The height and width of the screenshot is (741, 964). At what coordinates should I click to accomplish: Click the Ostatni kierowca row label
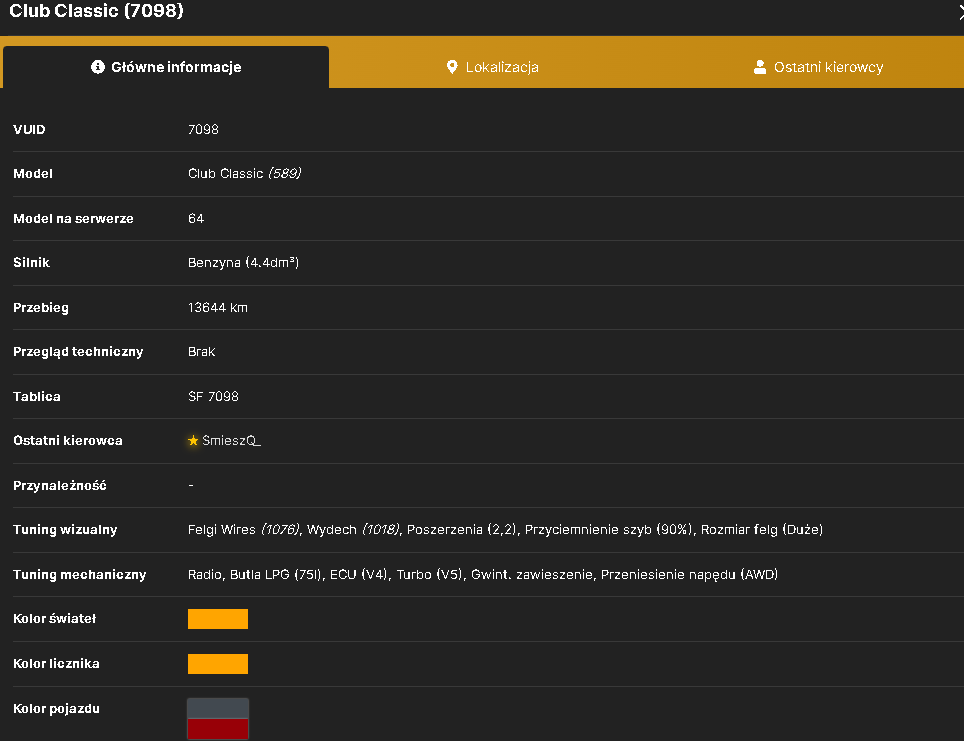tap(68, 440)
